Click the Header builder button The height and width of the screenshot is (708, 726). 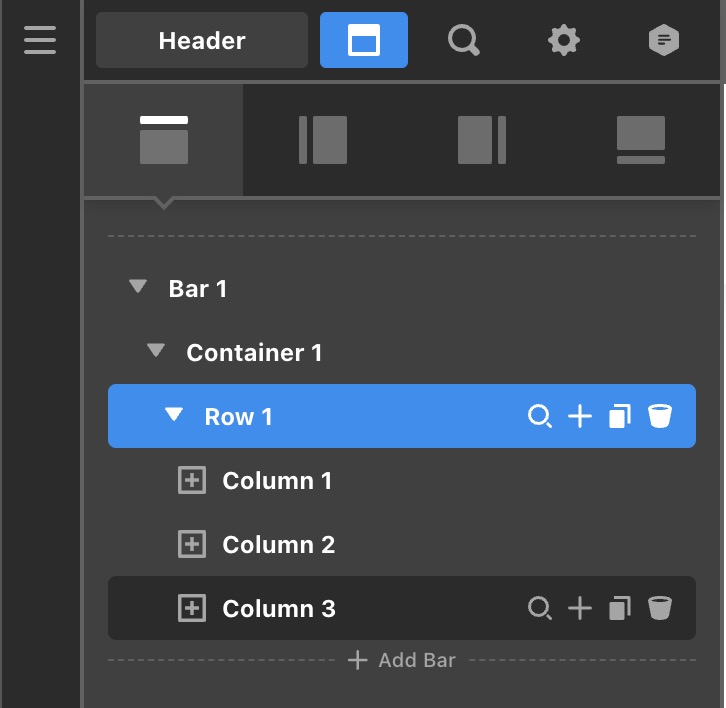click(202, 41)
